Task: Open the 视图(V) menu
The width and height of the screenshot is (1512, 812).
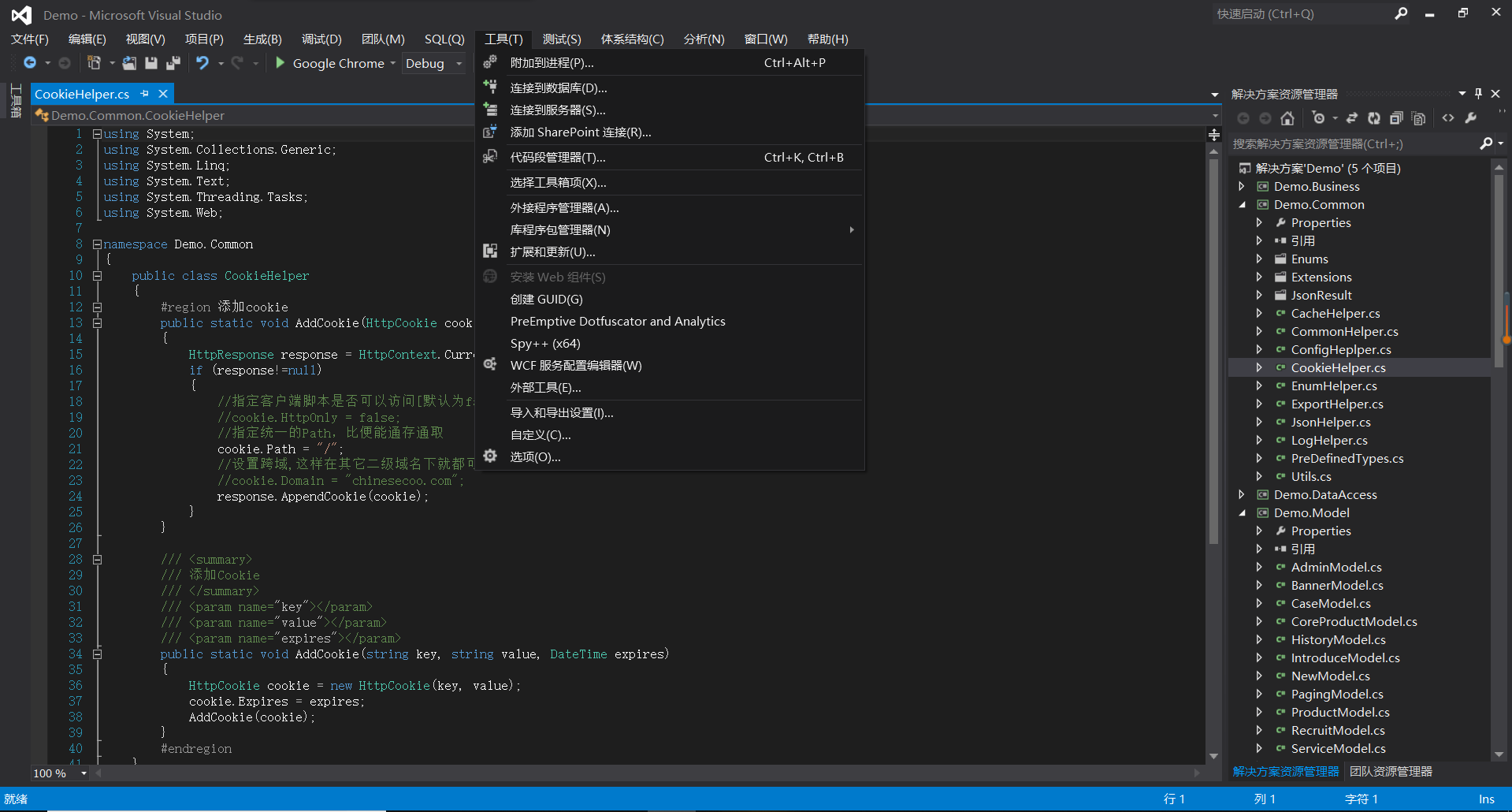Action: point(146,39)
